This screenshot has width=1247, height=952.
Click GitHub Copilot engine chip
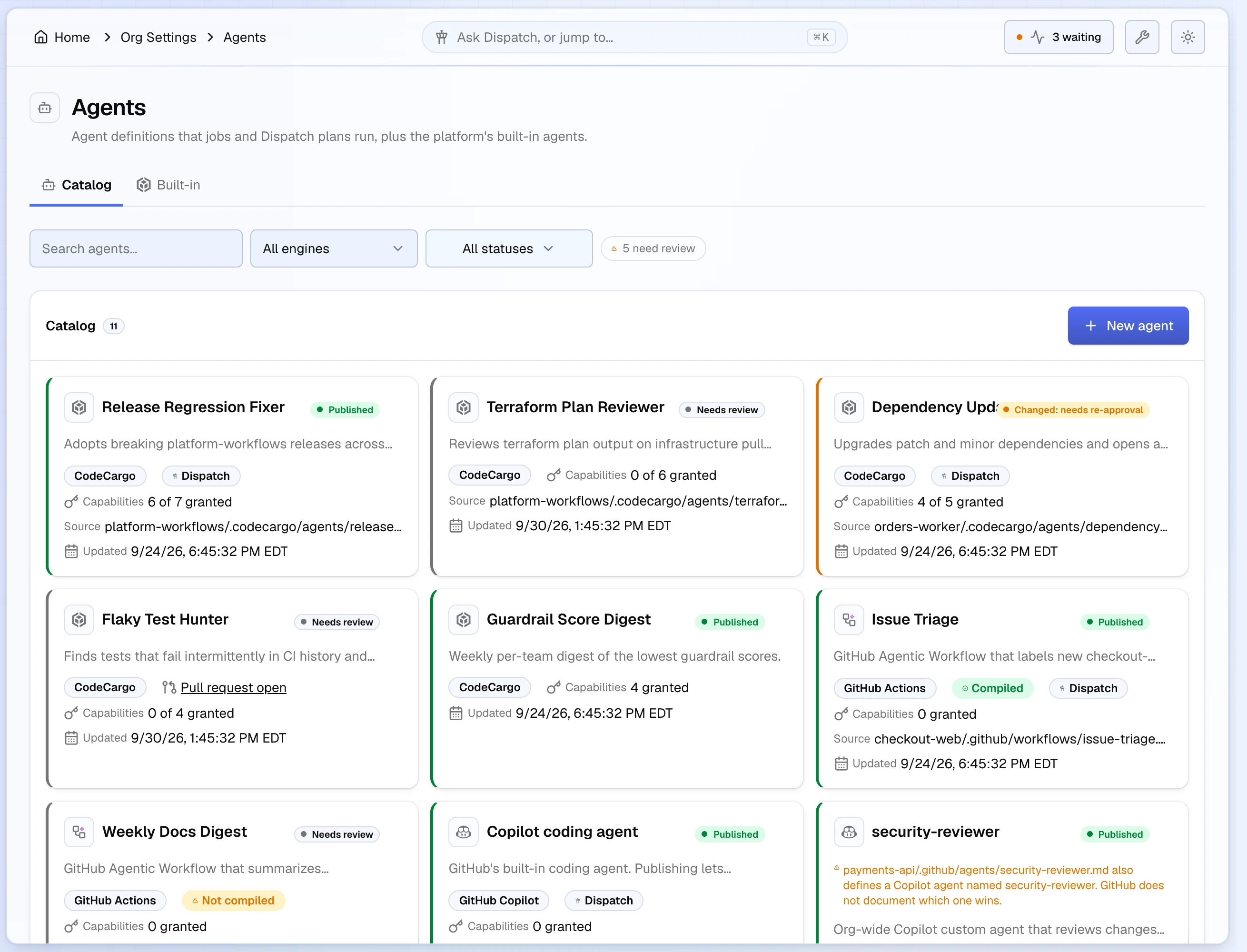click(499, 901)
